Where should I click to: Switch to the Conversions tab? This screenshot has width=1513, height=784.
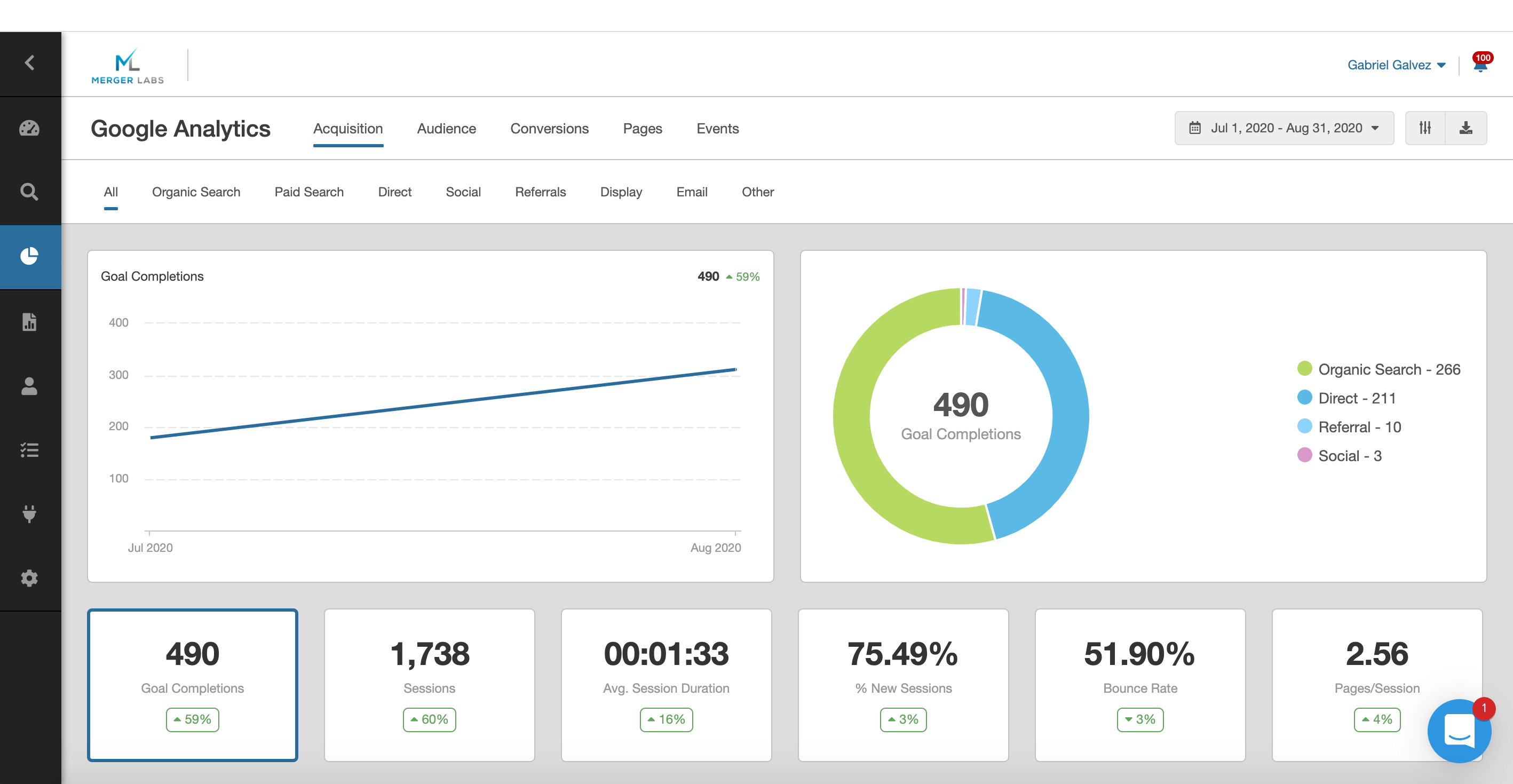(x=549, y=129)
